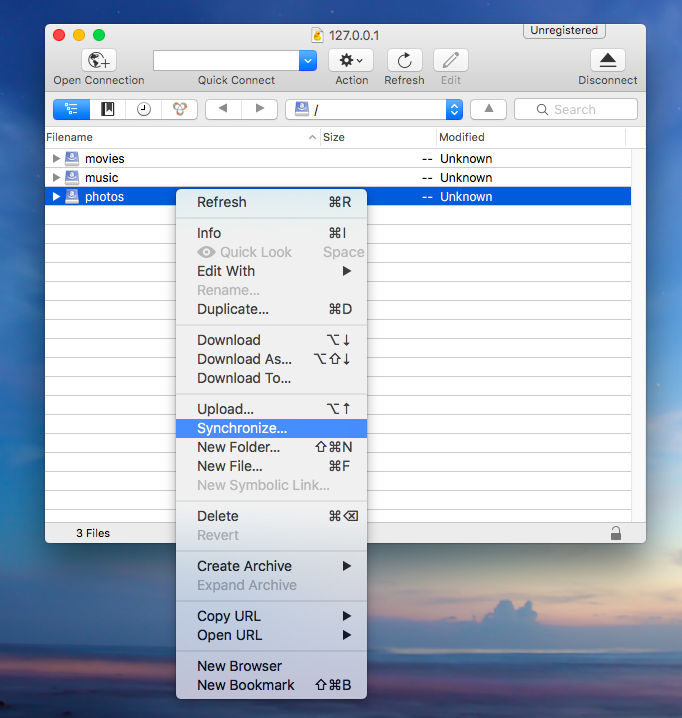
Task: Expand the music folder disclosure triangle
Action: [56, 178]
